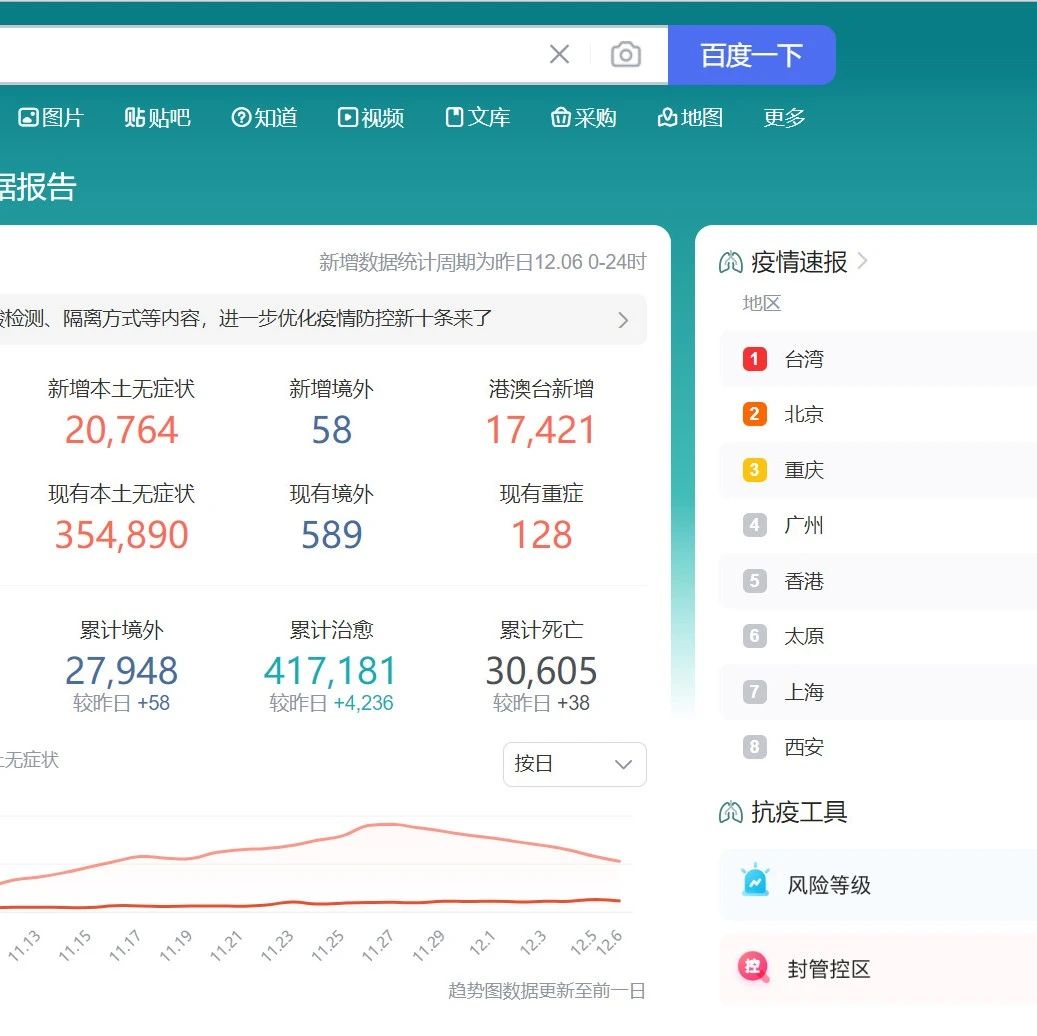The image size is (1037, 1036).
Task: Open 文库 via the bookmark icon
Action: [453, 117]
